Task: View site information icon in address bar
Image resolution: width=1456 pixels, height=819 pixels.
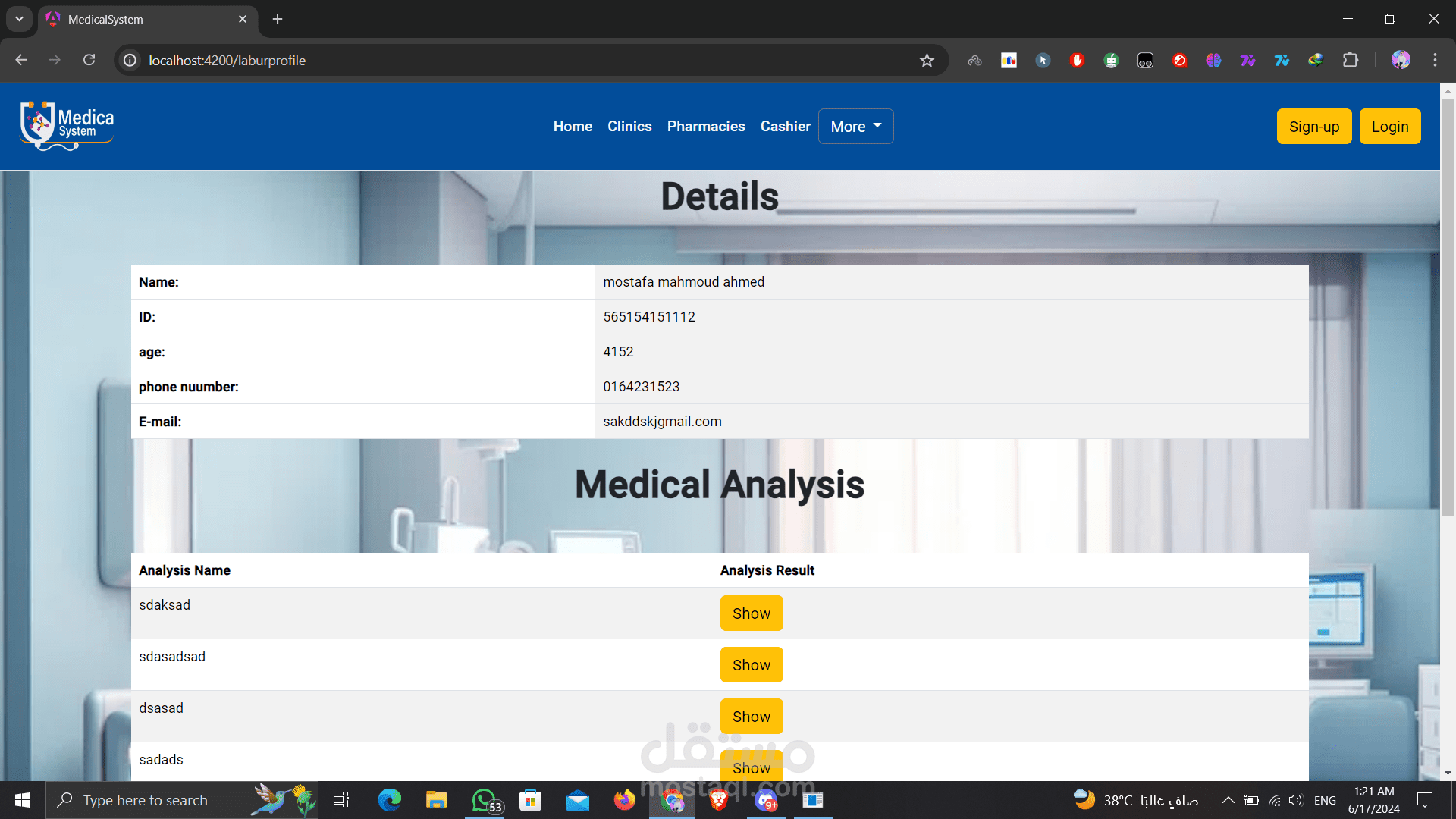Action: pos(130,60)
